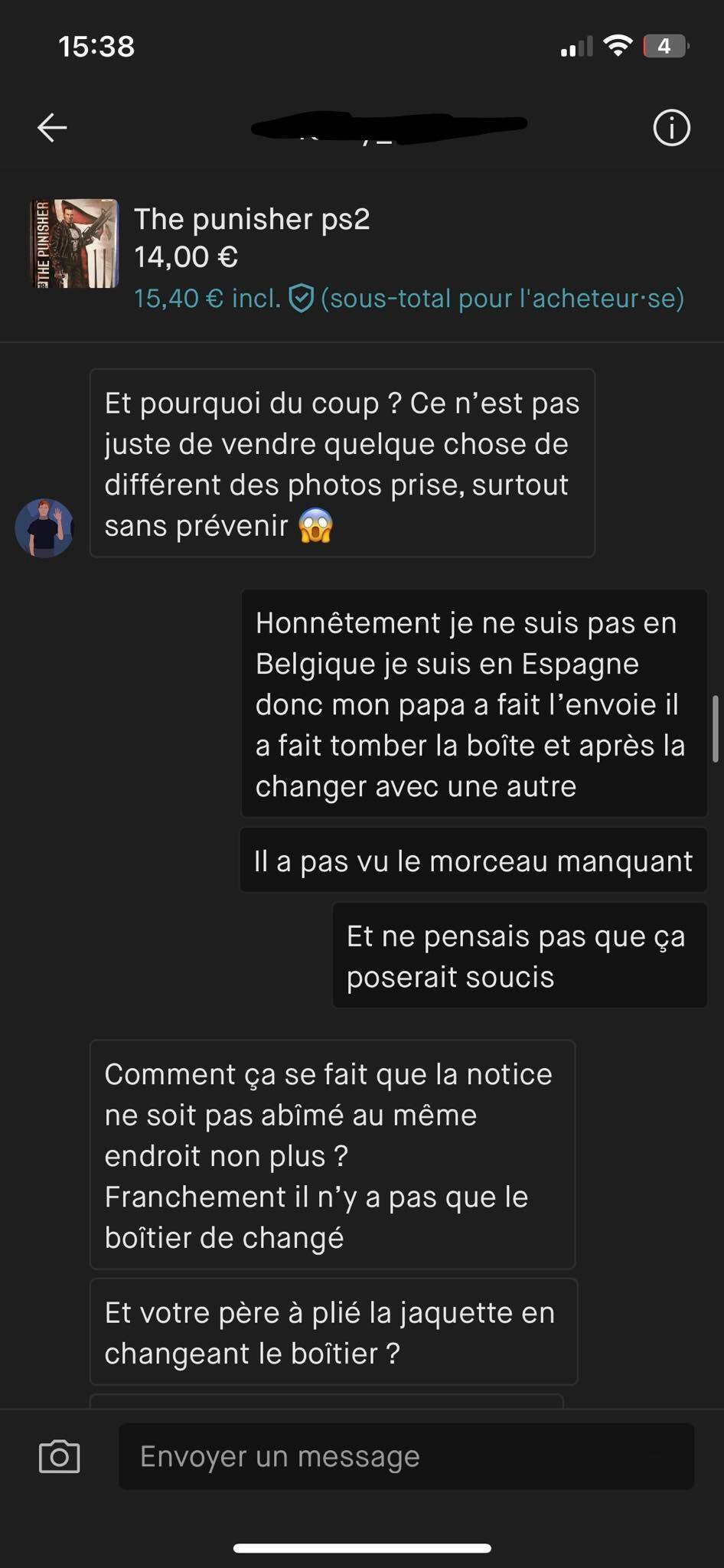
Task: Tap the 15,40 € incl. subtotal link
Action: (x=207, y=298)
